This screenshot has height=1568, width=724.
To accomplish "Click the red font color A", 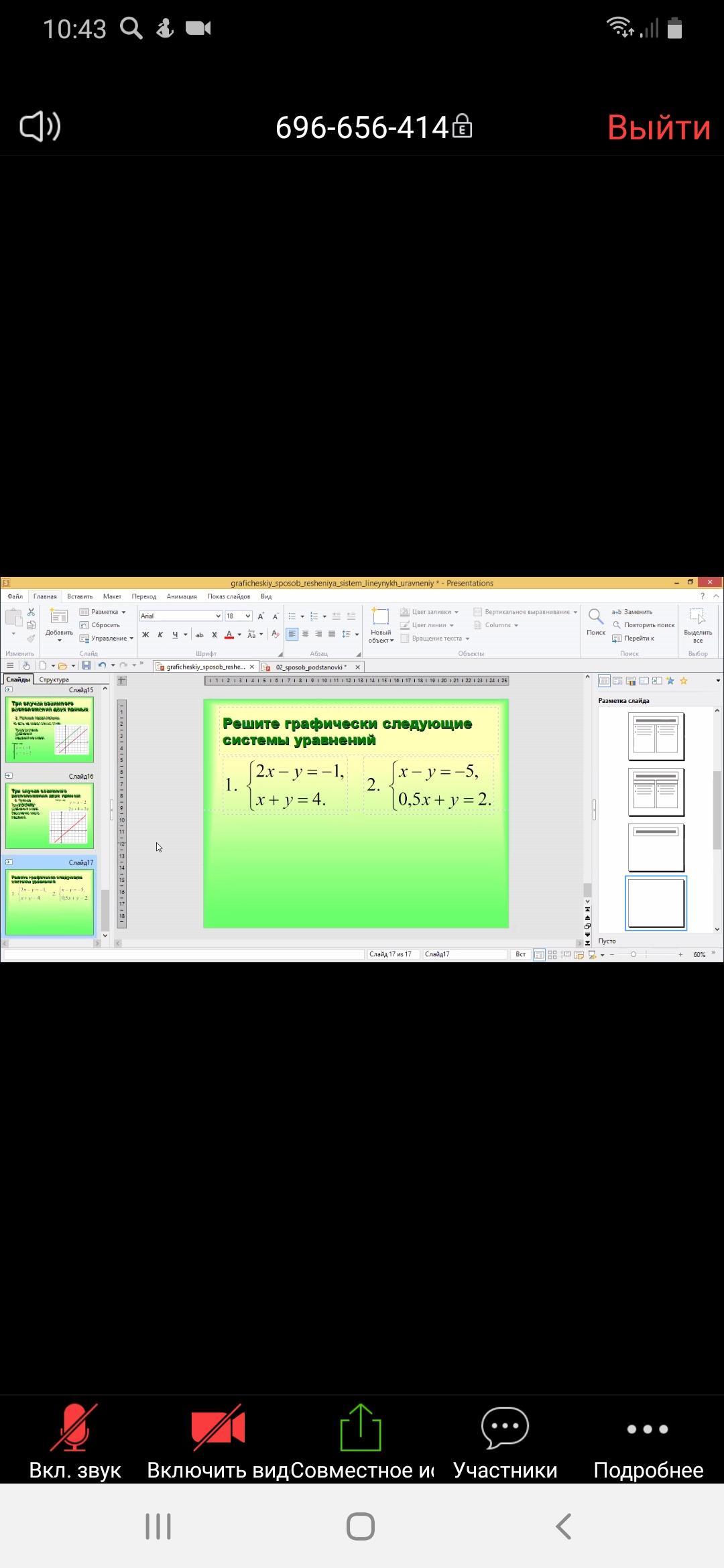I will coord(229,635).
